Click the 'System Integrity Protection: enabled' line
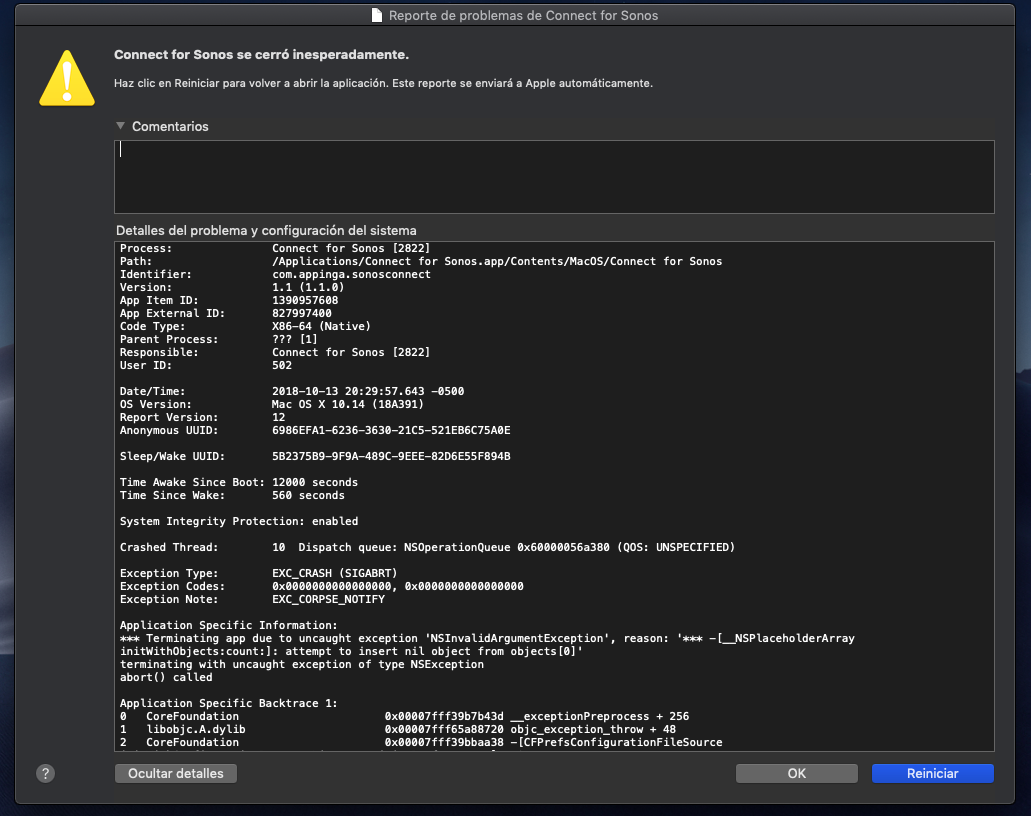Viewport: 1031px width, 816px height. click(x=239, y=521)
